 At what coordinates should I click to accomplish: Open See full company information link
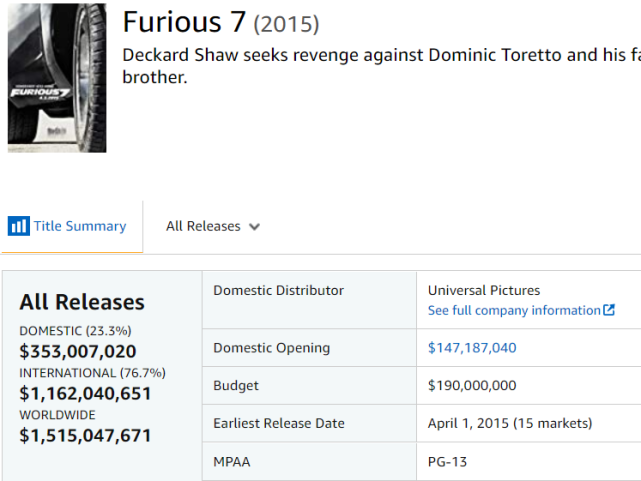point(514,310)
